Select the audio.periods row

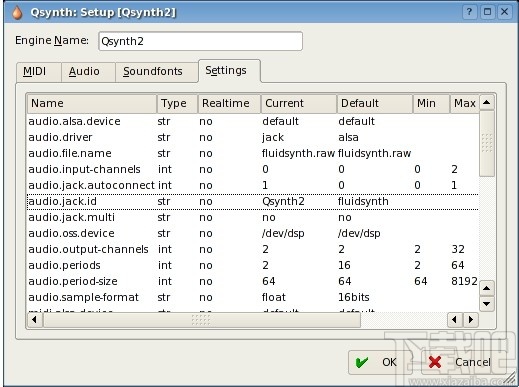pyautogui.click(x=253, y=265)
